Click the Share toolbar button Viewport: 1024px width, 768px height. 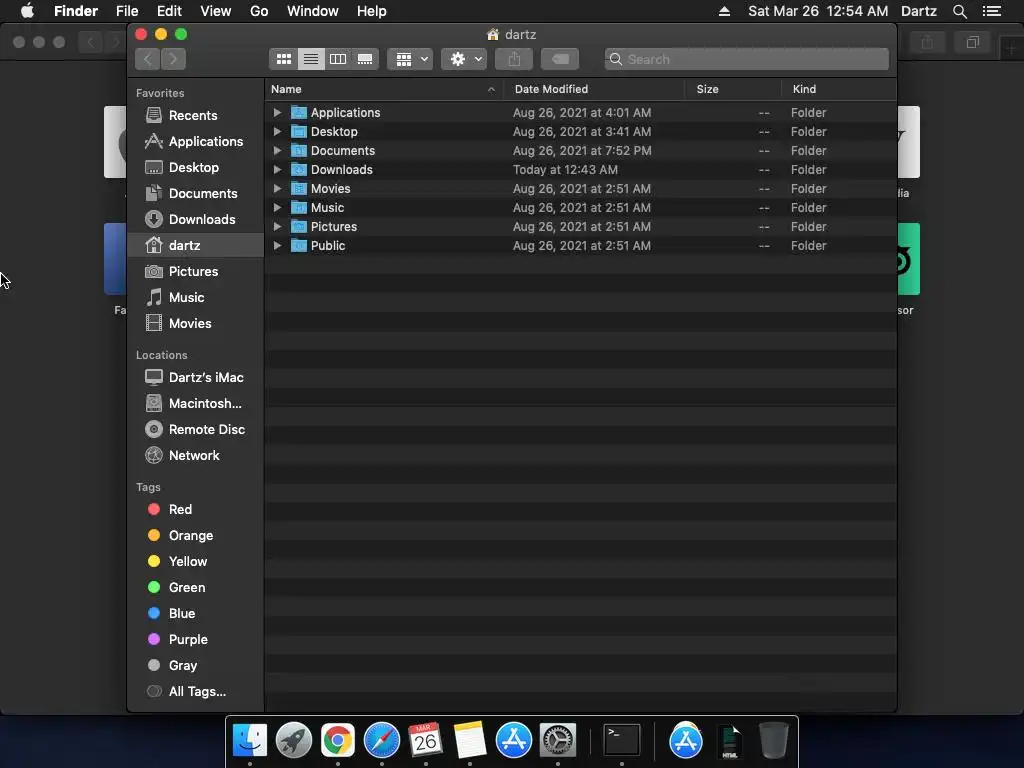(514, 59)
